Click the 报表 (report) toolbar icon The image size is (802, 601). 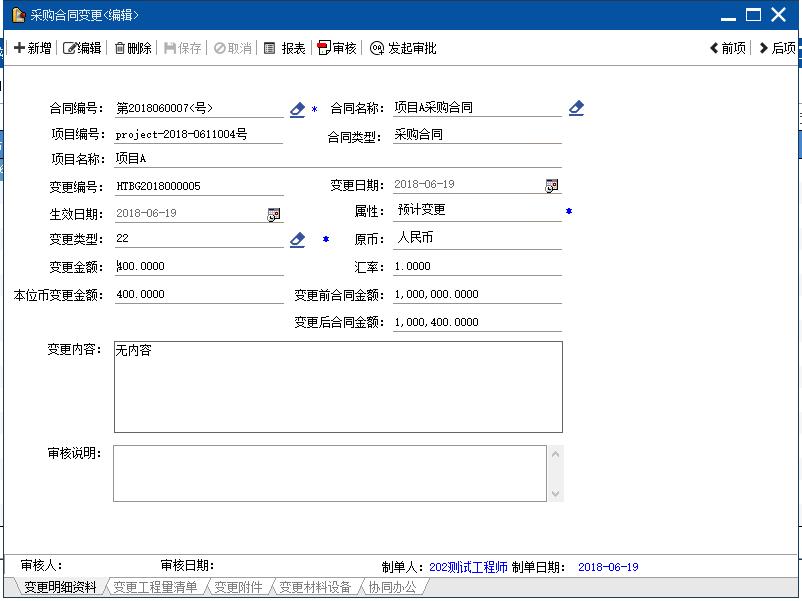click(270, 48)
